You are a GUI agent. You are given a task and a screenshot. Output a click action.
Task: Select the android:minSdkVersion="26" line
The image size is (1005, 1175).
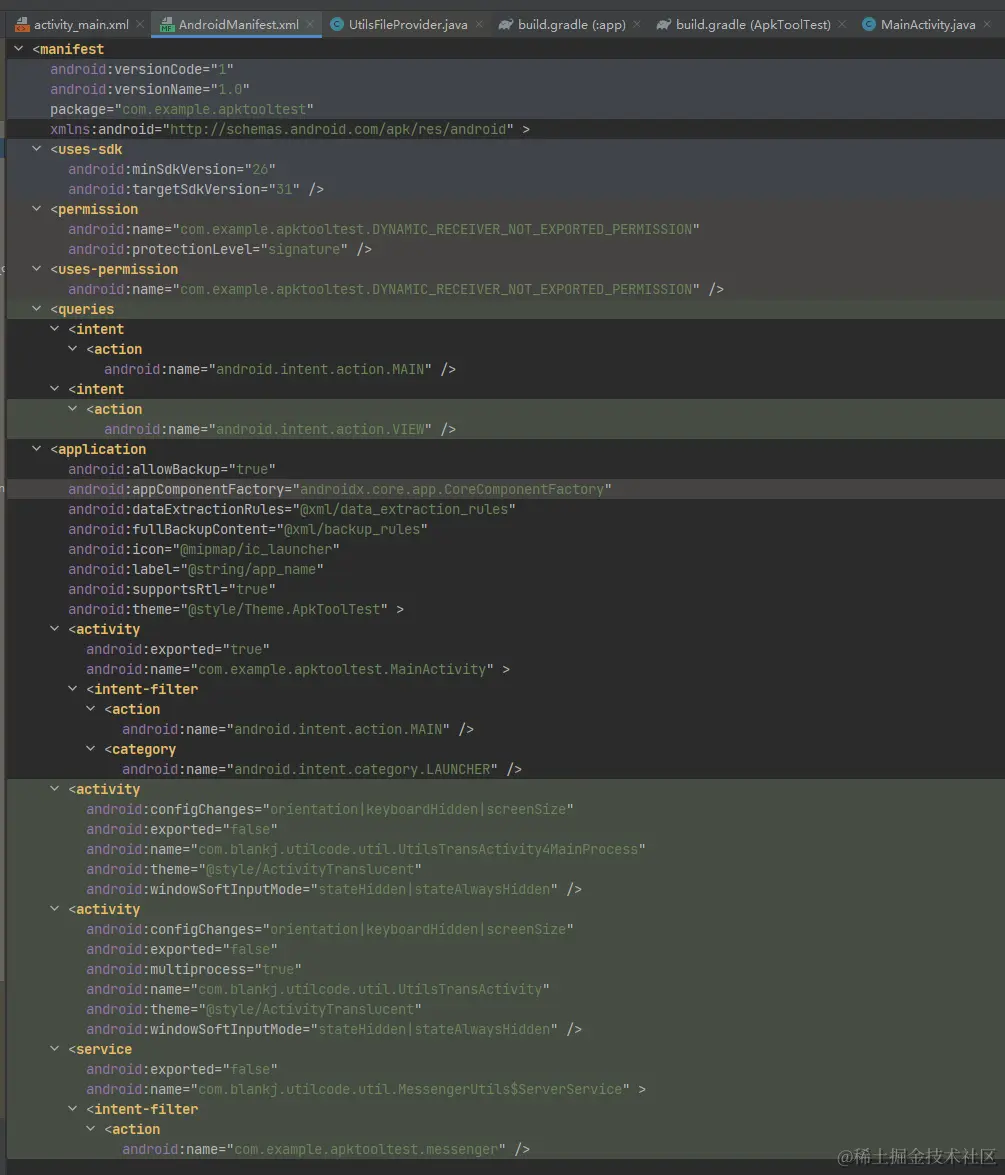point(172,169)
